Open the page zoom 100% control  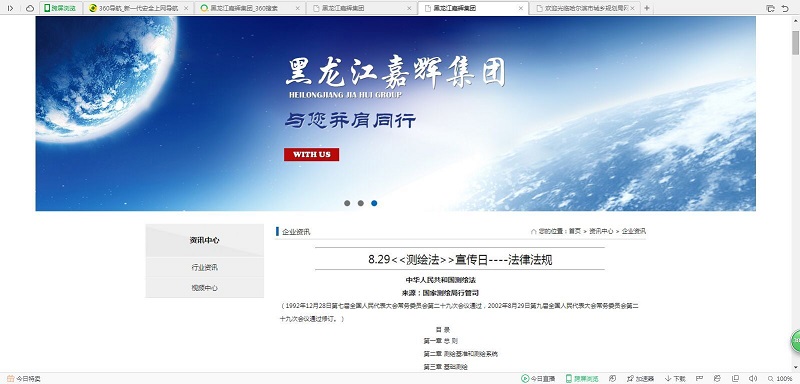780,378
